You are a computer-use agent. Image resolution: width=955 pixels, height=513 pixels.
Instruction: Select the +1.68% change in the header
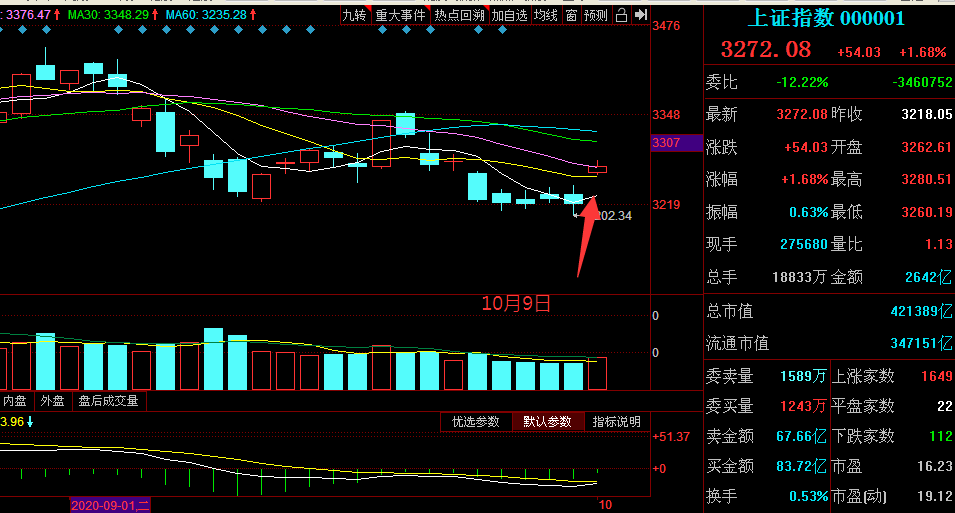pos(923,52)
